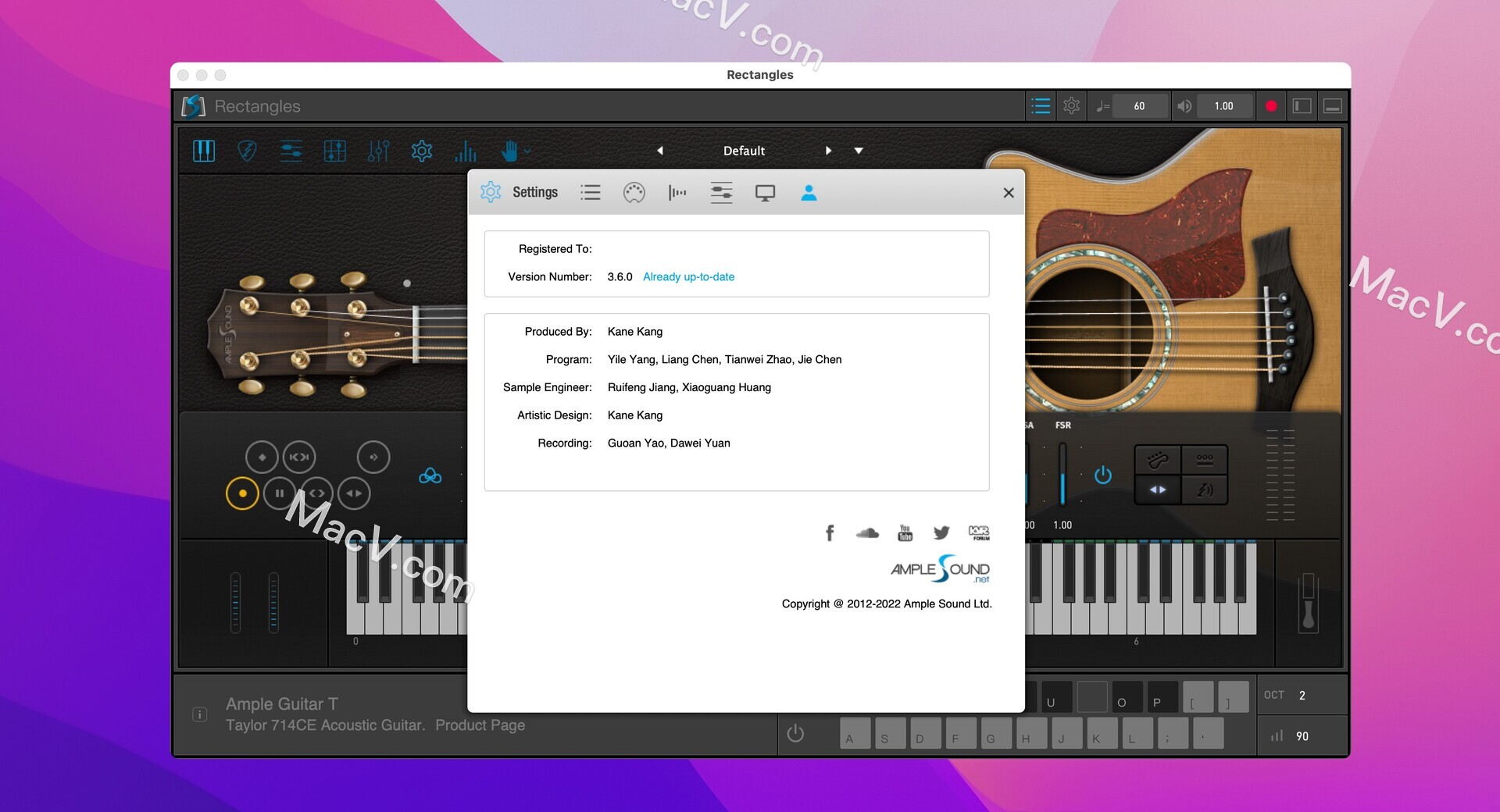Toggle the stereo left-right arrows button

pyautogui.click(x=1158, y=490)
